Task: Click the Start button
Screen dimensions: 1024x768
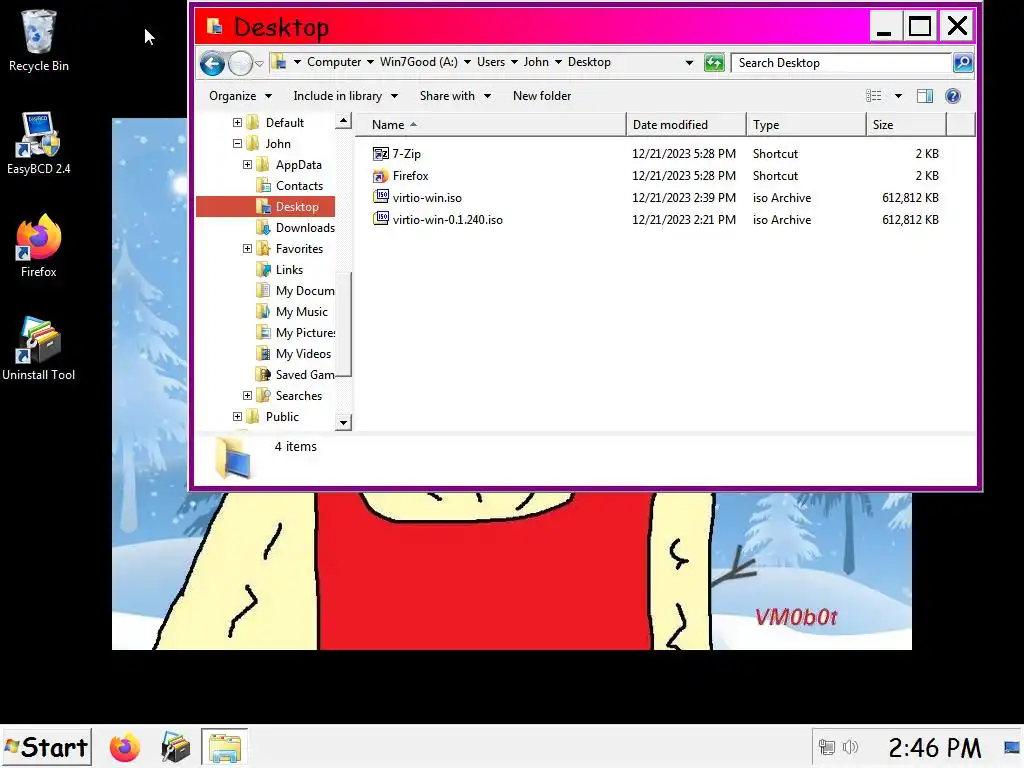Action: 46,747
